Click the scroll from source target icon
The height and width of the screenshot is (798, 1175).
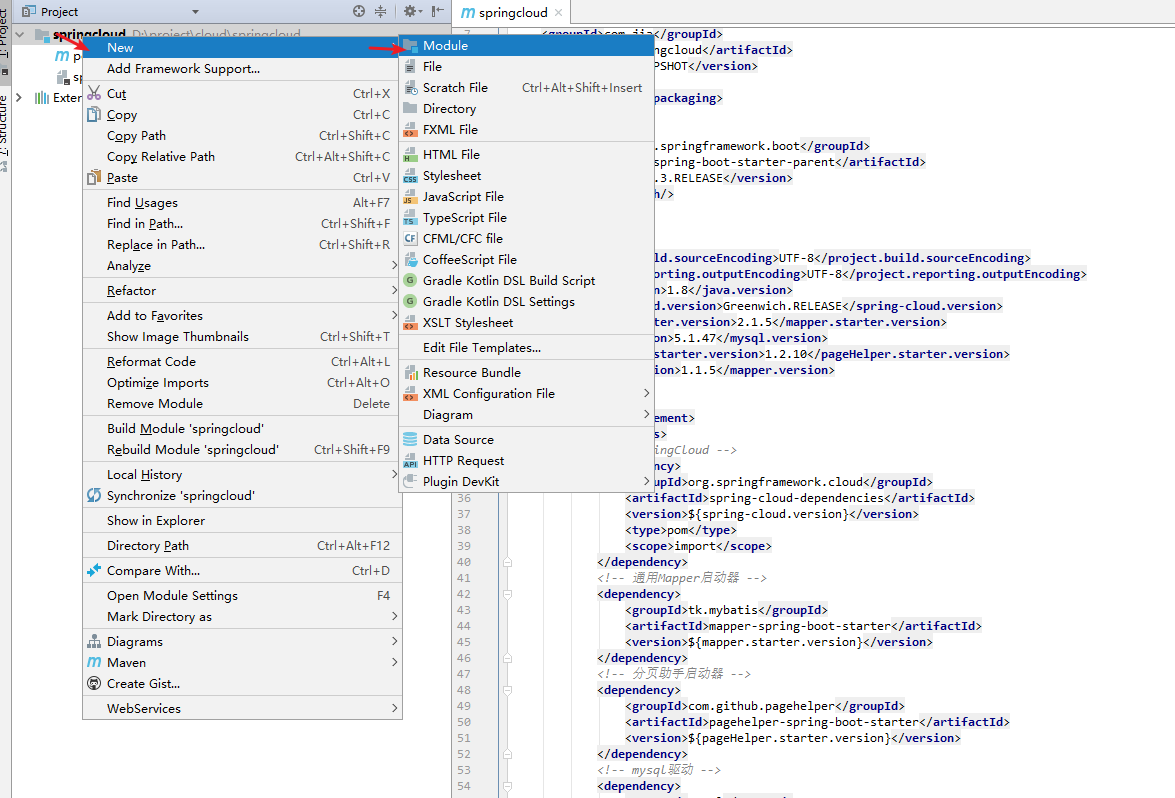tap(359, 11)
